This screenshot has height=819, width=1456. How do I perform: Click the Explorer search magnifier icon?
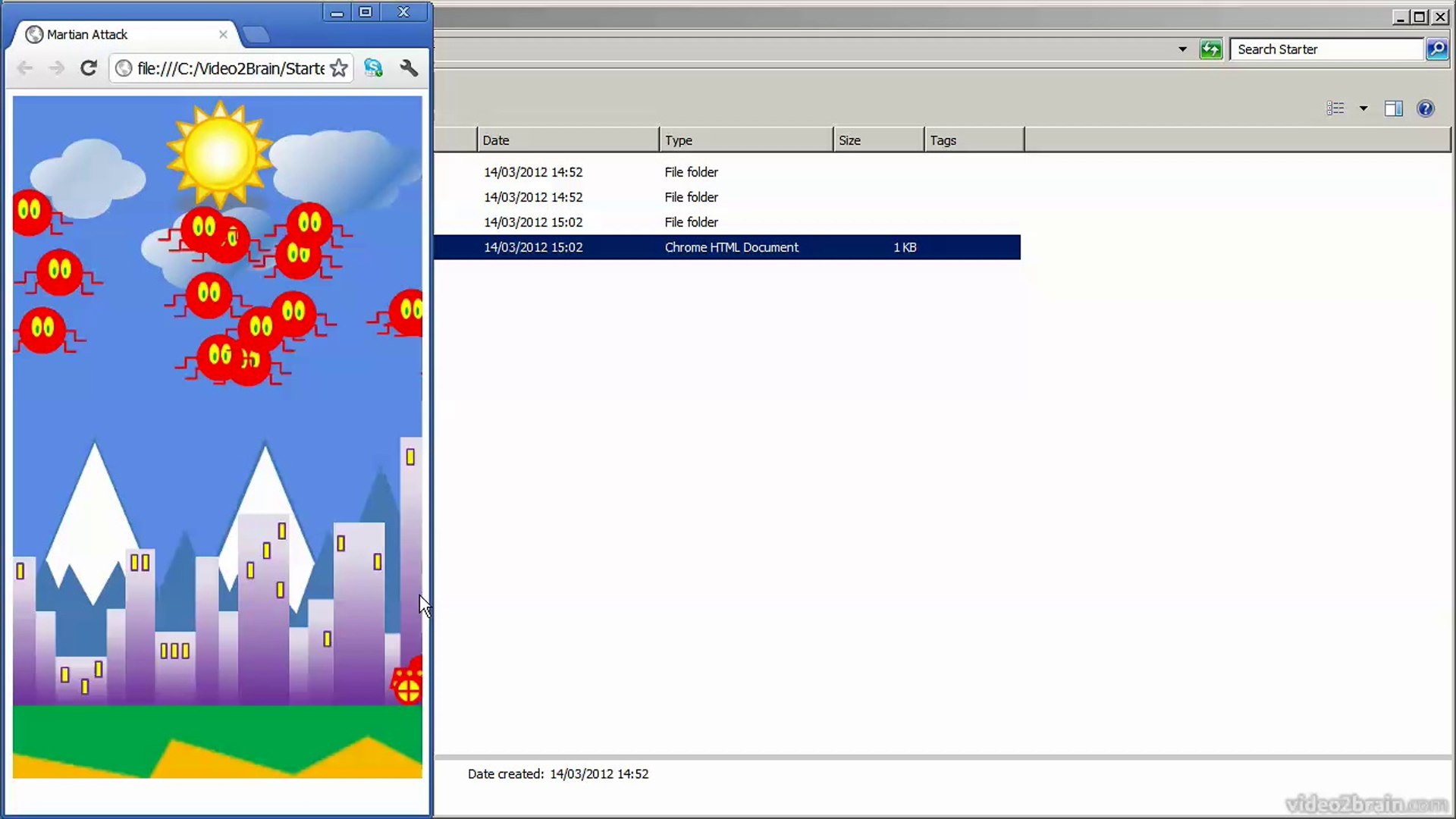click(1436, 49)
